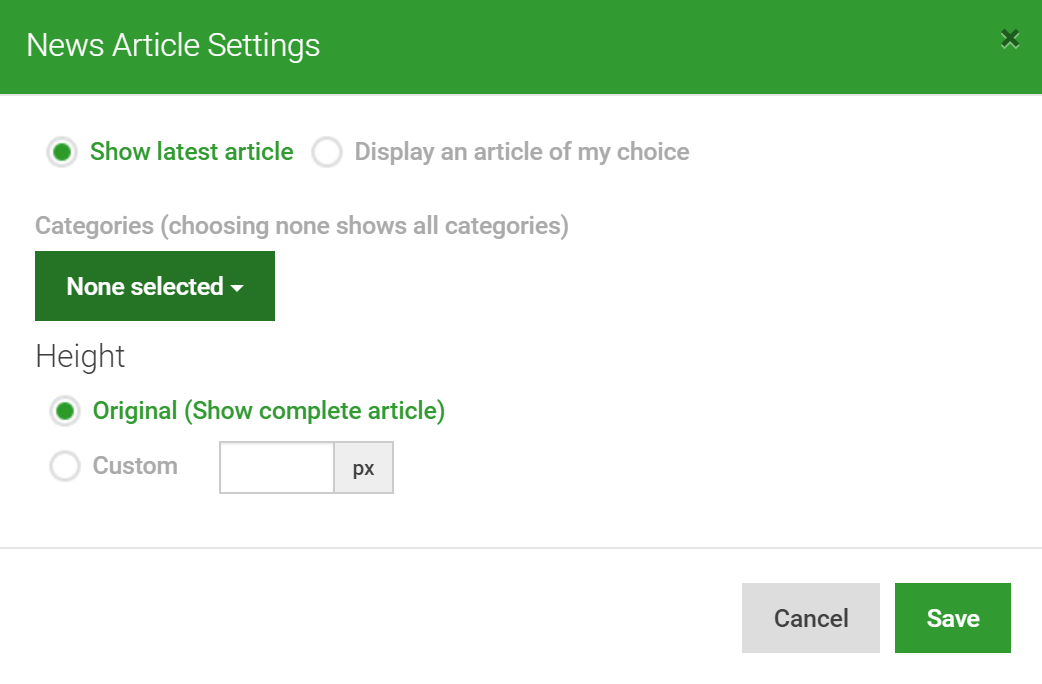Choose Display an article of my choice
The height and width of the screenshot is (684, 1042).
(x=327, y=152)
